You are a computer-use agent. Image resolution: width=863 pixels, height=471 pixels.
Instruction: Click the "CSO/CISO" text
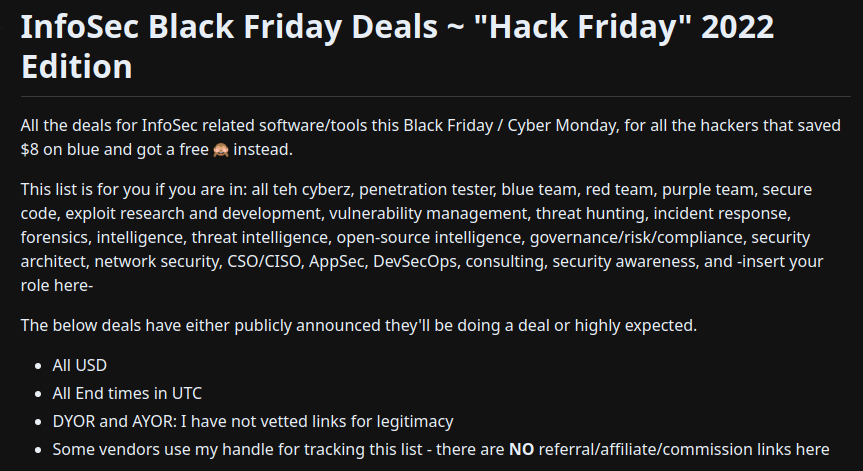[x=261, y=262]
